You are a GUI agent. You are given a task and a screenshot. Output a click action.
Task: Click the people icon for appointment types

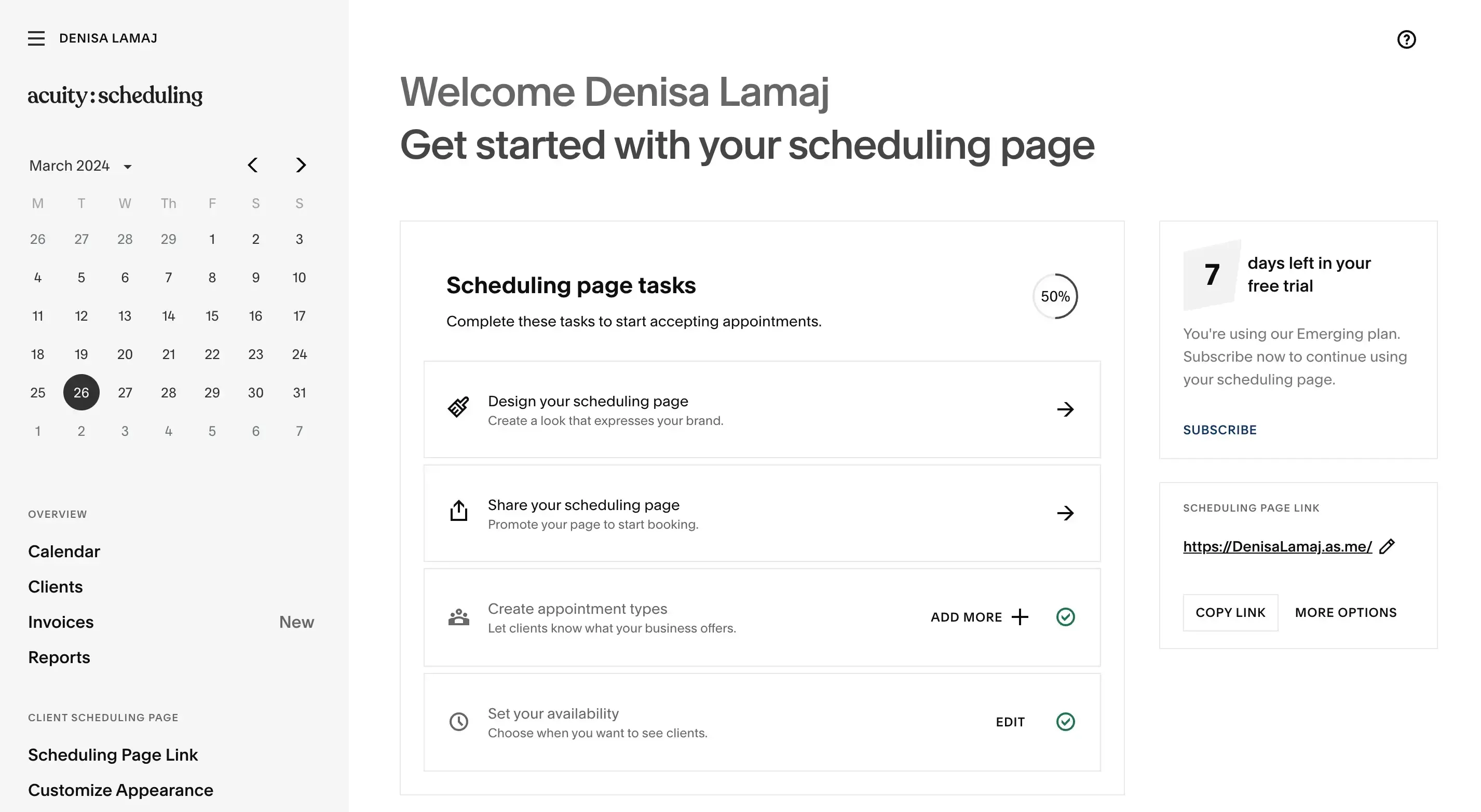[458, 616]
